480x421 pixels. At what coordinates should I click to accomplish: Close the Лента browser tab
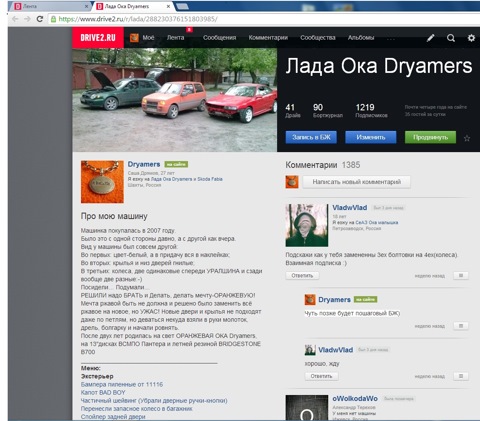click(x=87, y=6)
